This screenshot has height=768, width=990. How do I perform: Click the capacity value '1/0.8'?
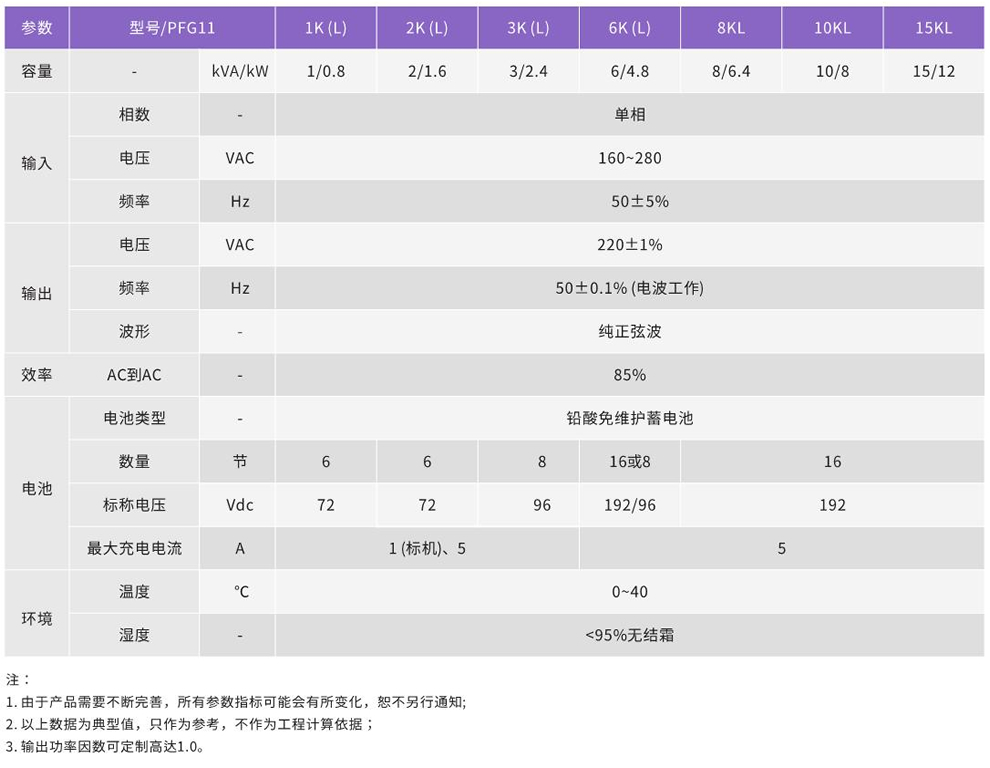[x=326, y=71]
